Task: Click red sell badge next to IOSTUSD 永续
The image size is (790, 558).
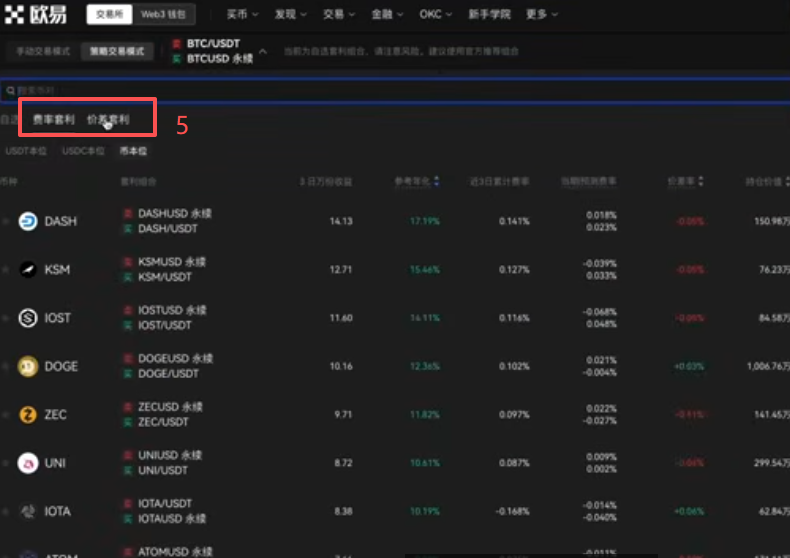Action: (x=128, y=310)
